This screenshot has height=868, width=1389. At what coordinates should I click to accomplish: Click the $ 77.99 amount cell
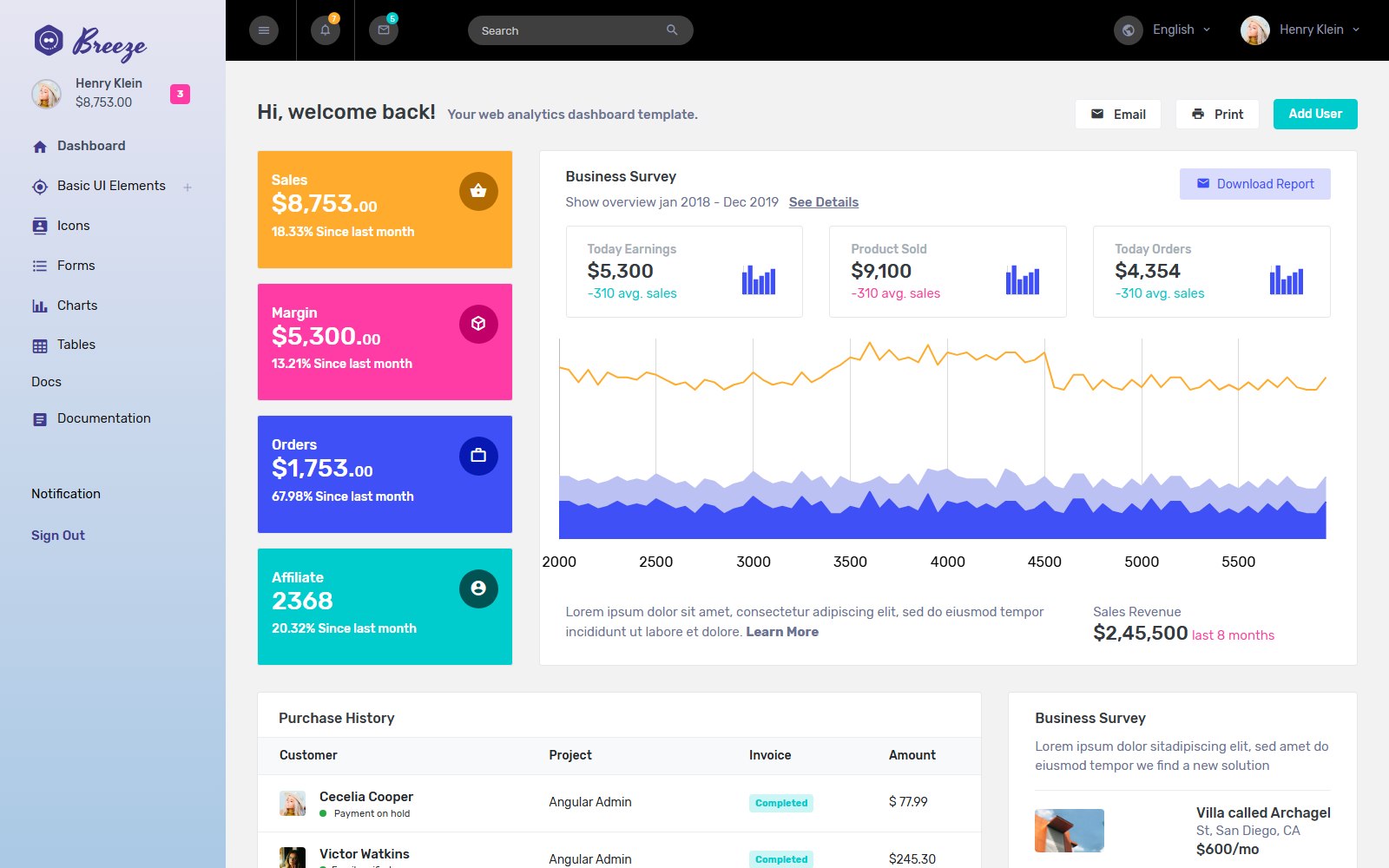pyautogui.click(x=908, y=802)
